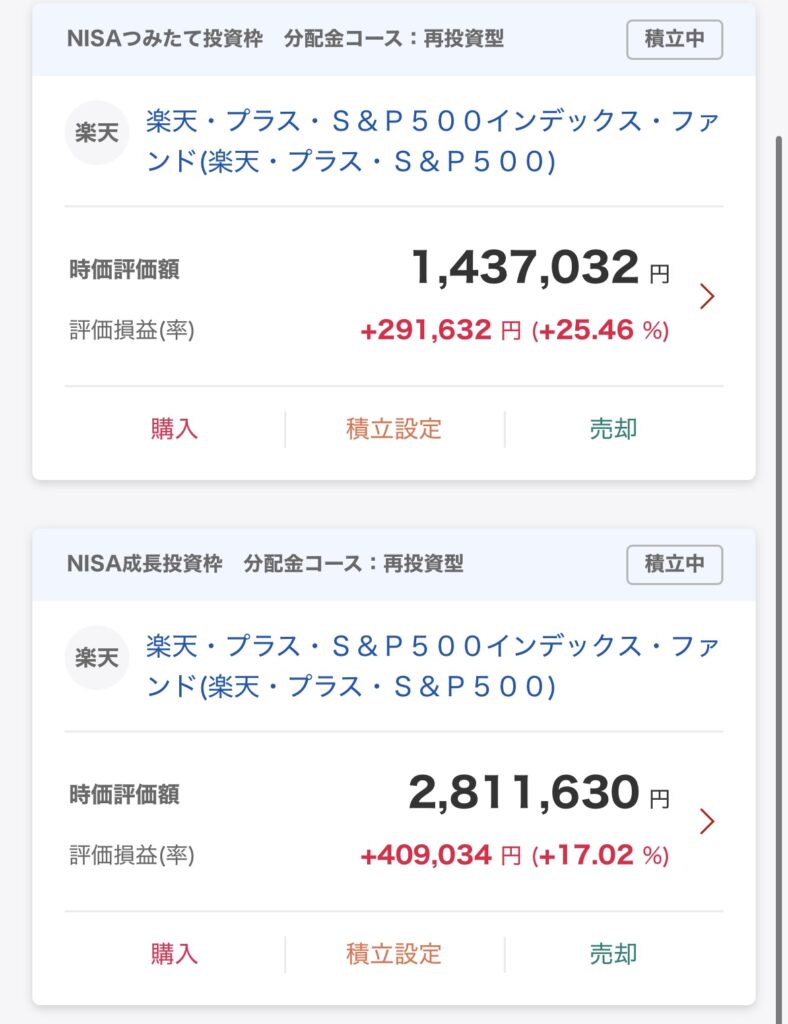Open 積立設定 in the つみたて投資枠 card
This screenshot has height=1024, width=788.
click(x=394, y=429)
